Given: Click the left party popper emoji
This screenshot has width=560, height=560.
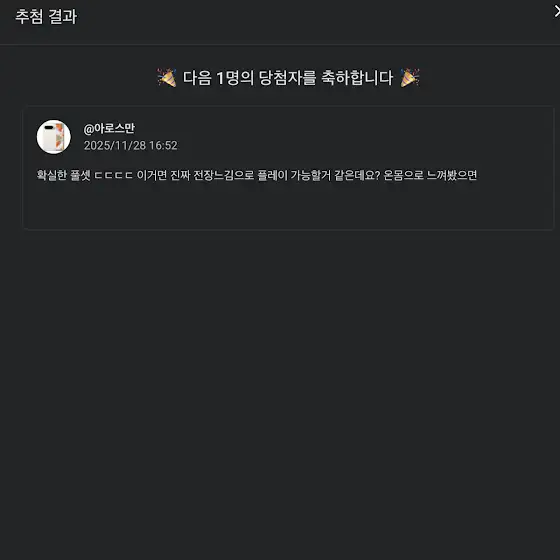Looking at the screenshot, I should 167,78.
